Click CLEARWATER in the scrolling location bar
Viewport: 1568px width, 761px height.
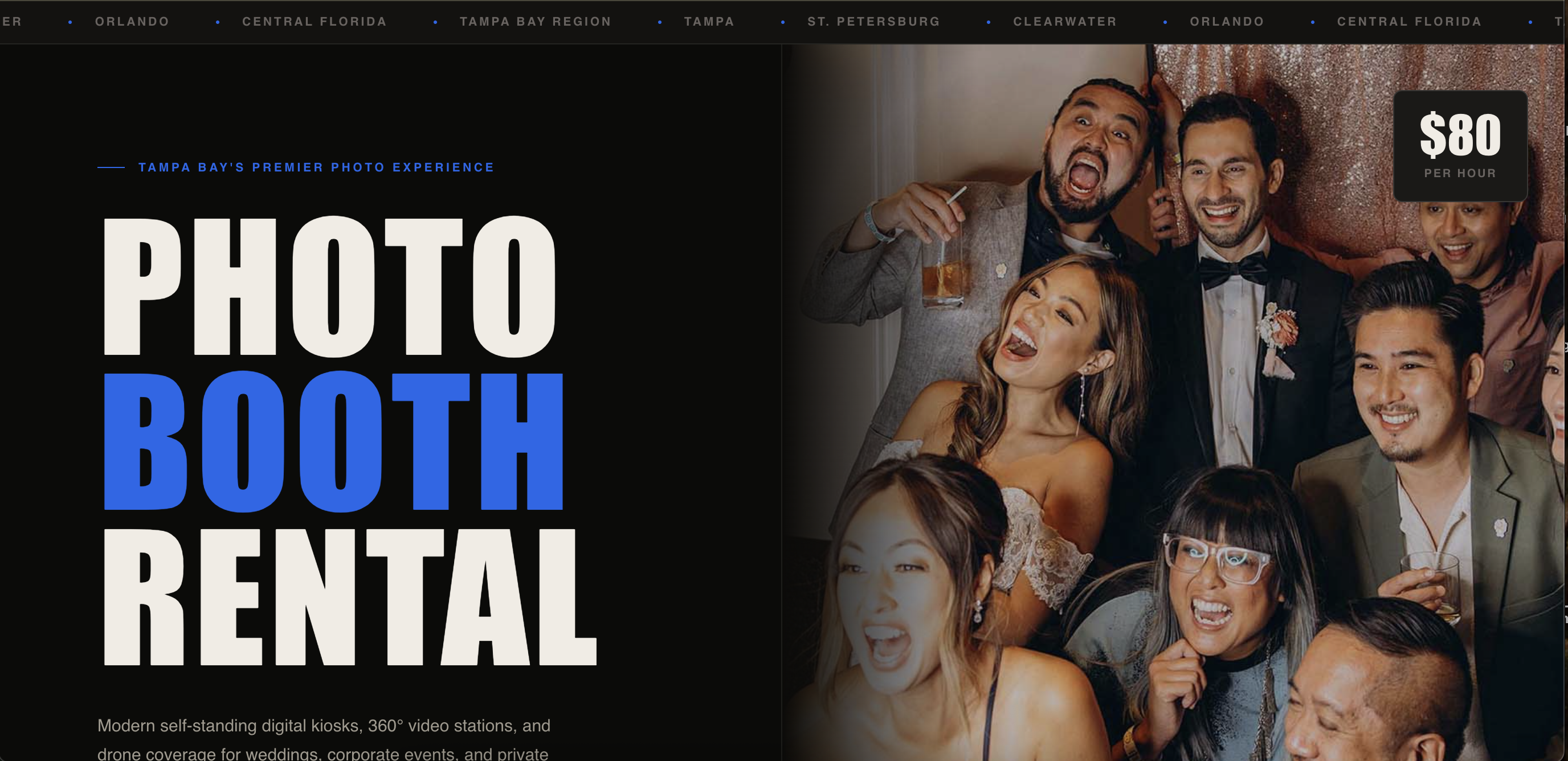pos(1064,21)
